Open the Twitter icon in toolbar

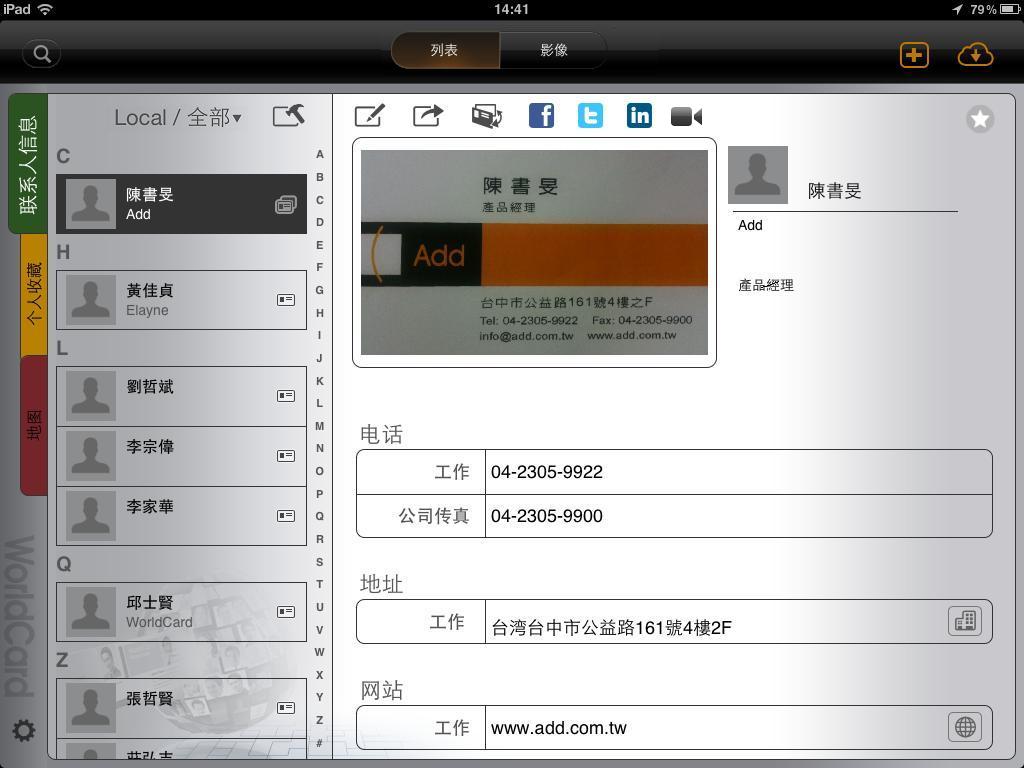(590, 116)
